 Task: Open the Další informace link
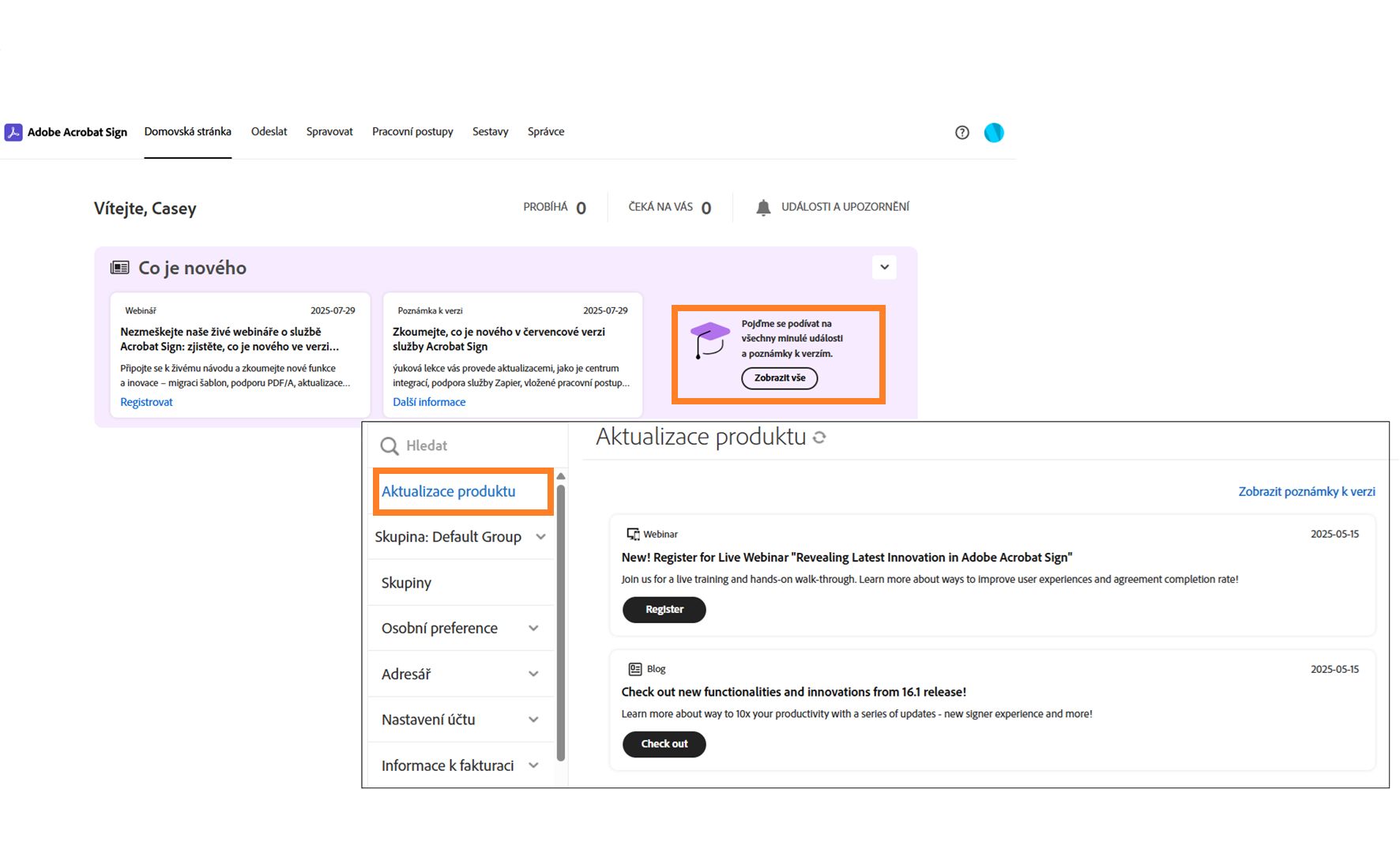[429, 403]
